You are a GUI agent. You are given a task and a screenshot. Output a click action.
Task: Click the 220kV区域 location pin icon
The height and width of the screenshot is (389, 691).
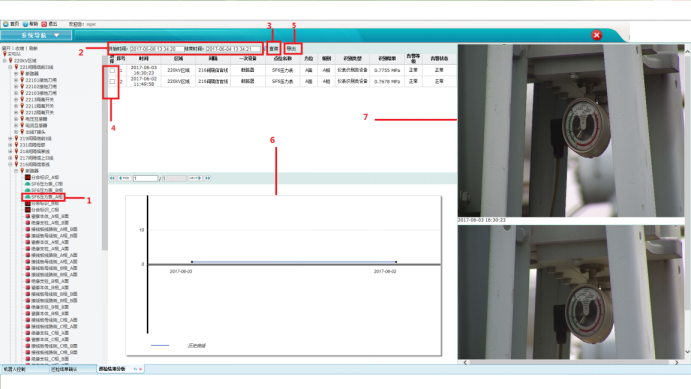(x=11, y=60)
